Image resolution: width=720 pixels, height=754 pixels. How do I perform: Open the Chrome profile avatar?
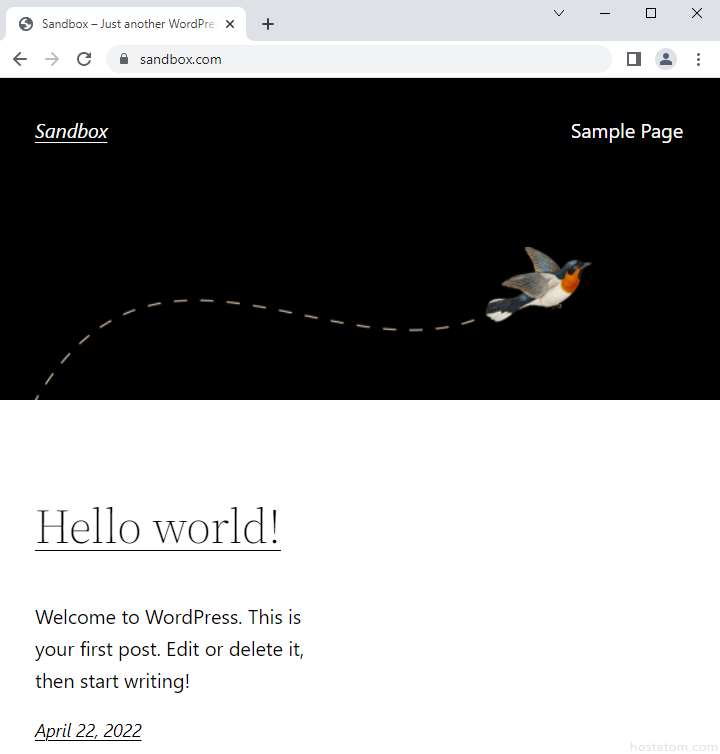(x=666, y=59)
